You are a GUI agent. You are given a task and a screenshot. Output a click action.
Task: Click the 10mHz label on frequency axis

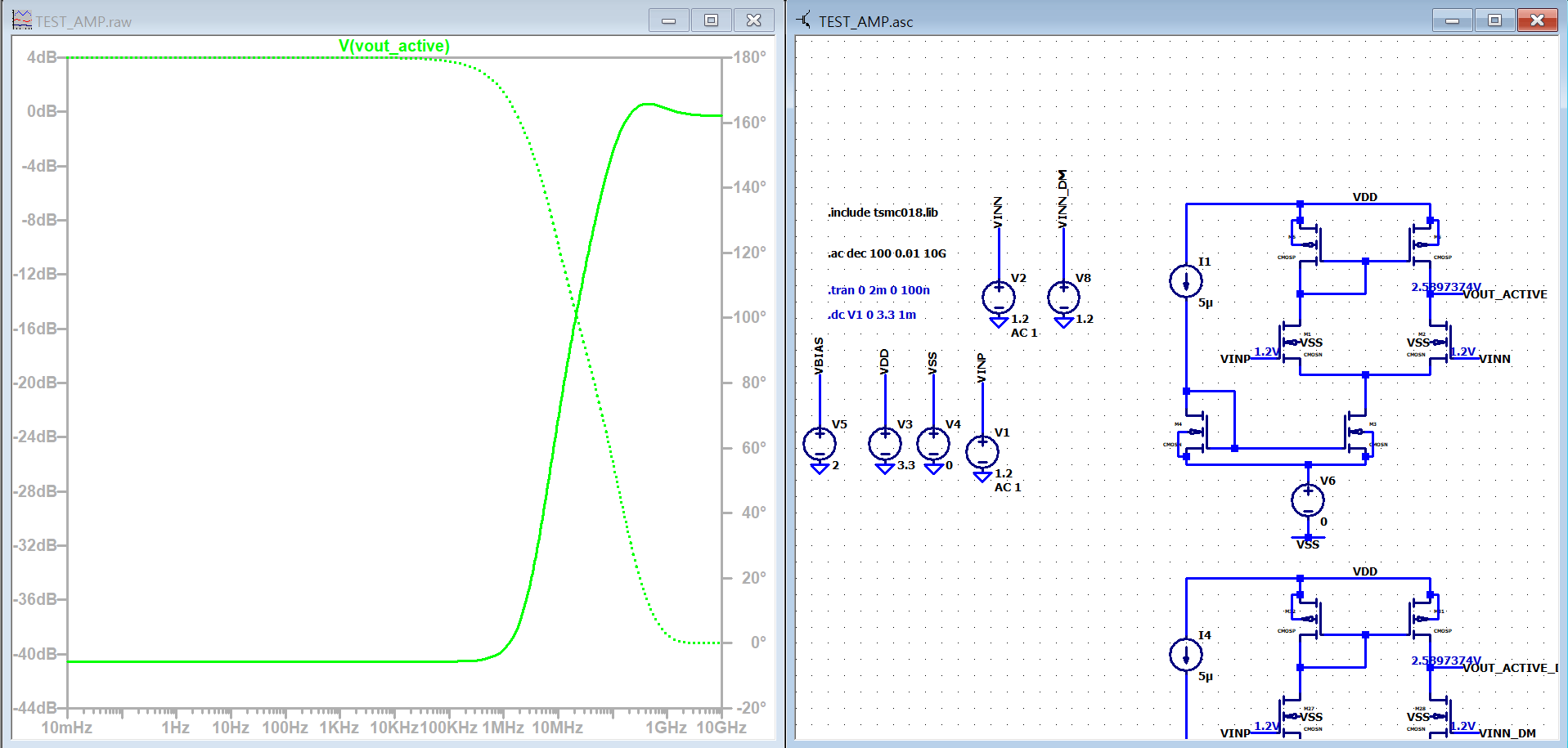pos(66,728)
